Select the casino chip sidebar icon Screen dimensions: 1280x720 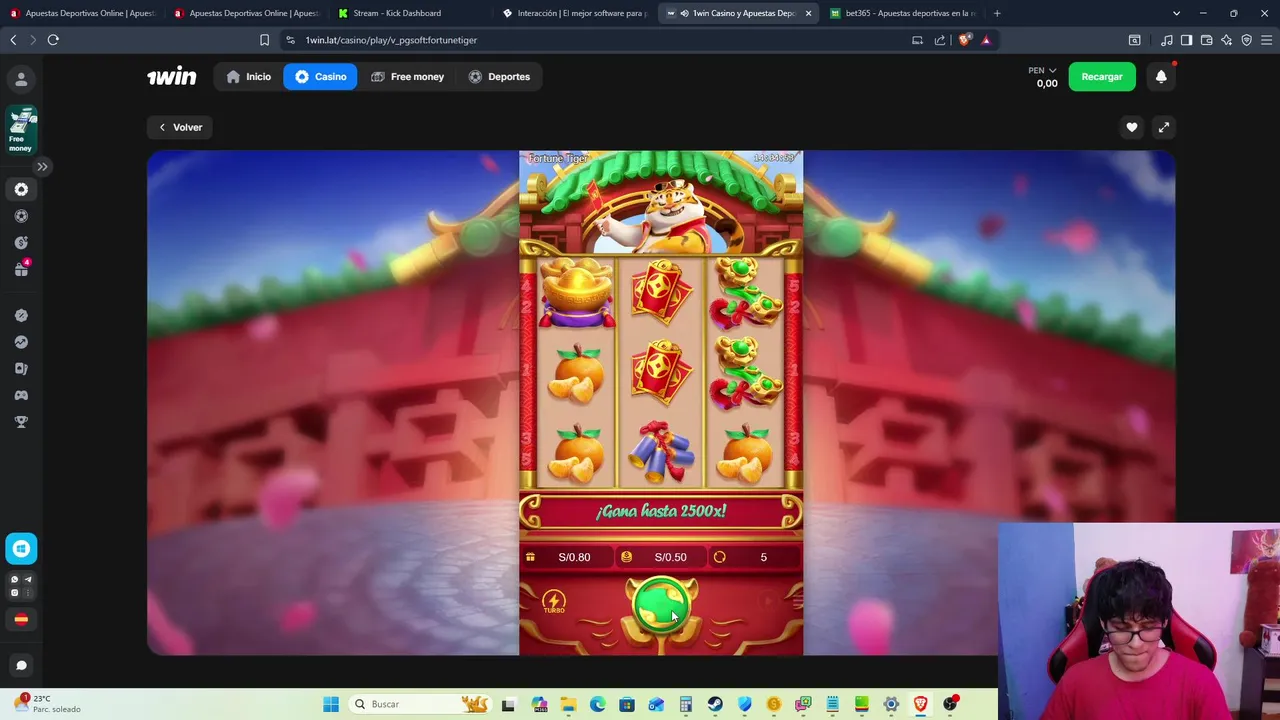(x=21, y=189)
